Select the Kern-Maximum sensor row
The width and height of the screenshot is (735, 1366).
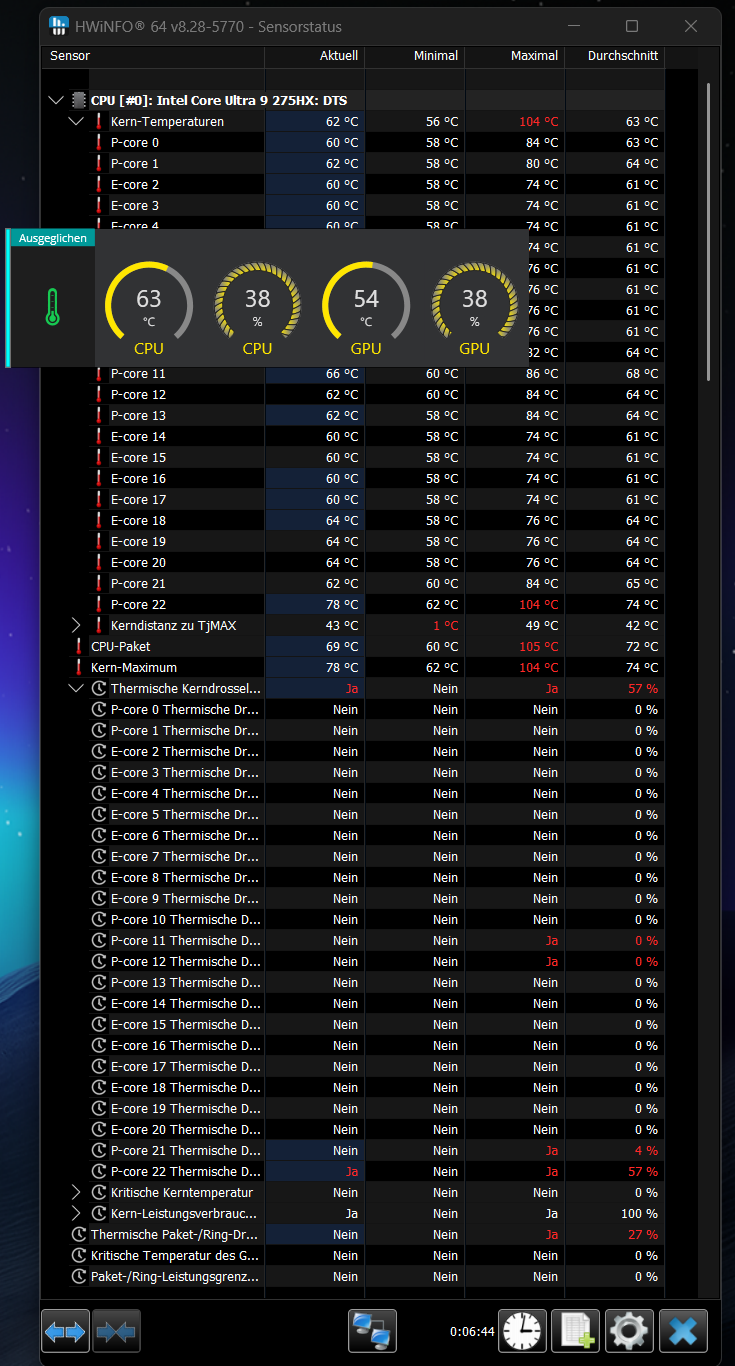tap(353, 667)
